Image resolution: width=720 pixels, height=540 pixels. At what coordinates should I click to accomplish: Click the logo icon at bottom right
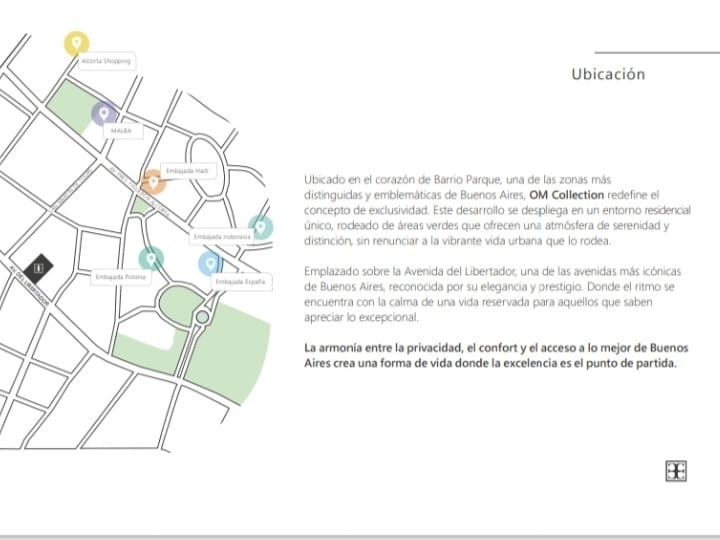point(676,471)
